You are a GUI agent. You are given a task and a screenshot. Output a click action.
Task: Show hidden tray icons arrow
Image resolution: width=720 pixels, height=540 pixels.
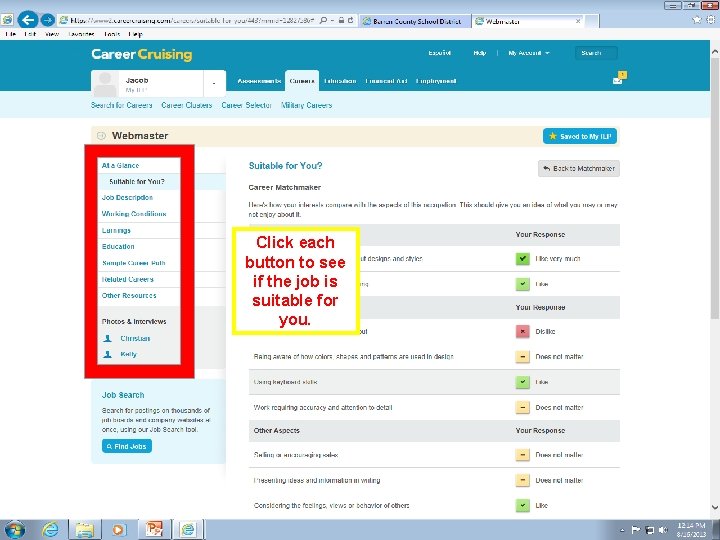click(622, 530)
